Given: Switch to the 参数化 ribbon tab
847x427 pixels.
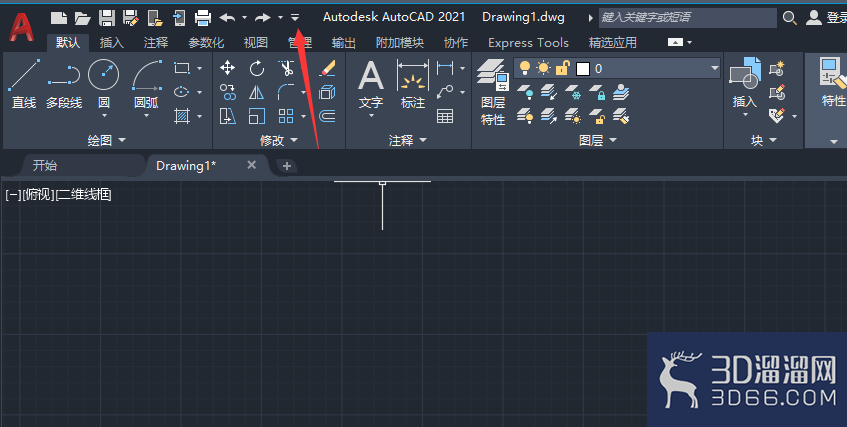Looking at the screenshot, I should (206, 42).
